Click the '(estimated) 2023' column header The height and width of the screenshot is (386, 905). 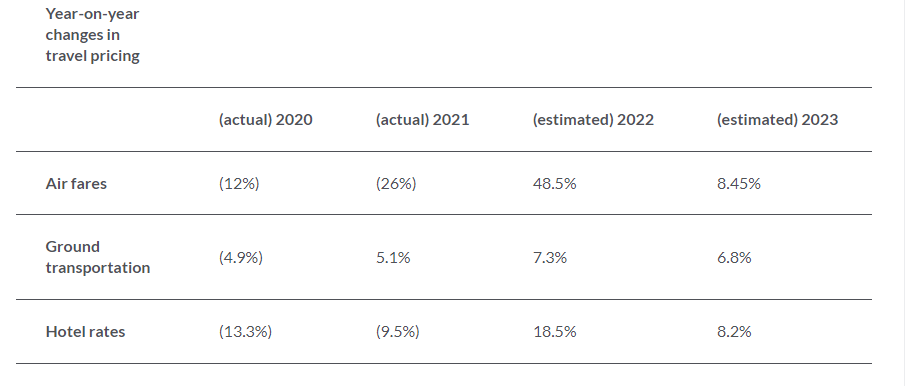pos(777,119)
